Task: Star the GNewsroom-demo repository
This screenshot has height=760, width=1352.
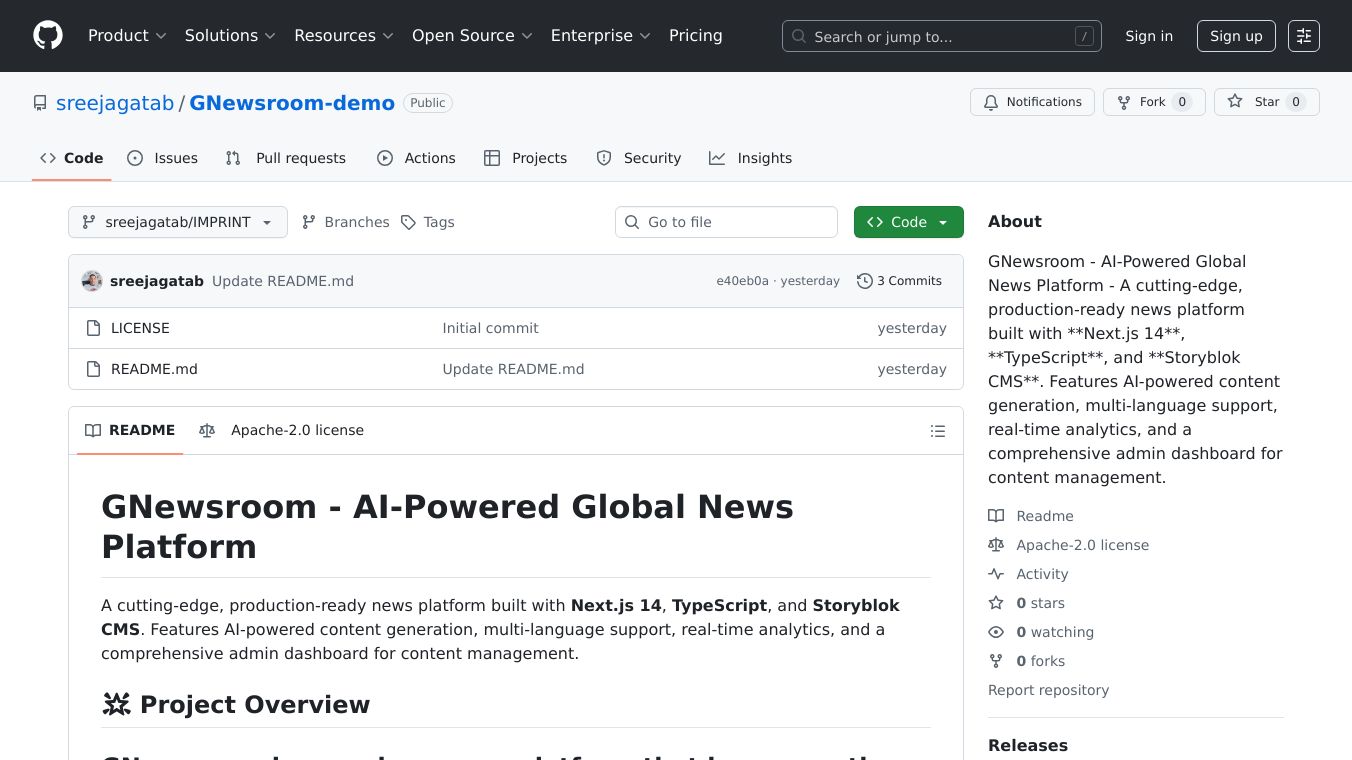Action: tap(1266, 102)
